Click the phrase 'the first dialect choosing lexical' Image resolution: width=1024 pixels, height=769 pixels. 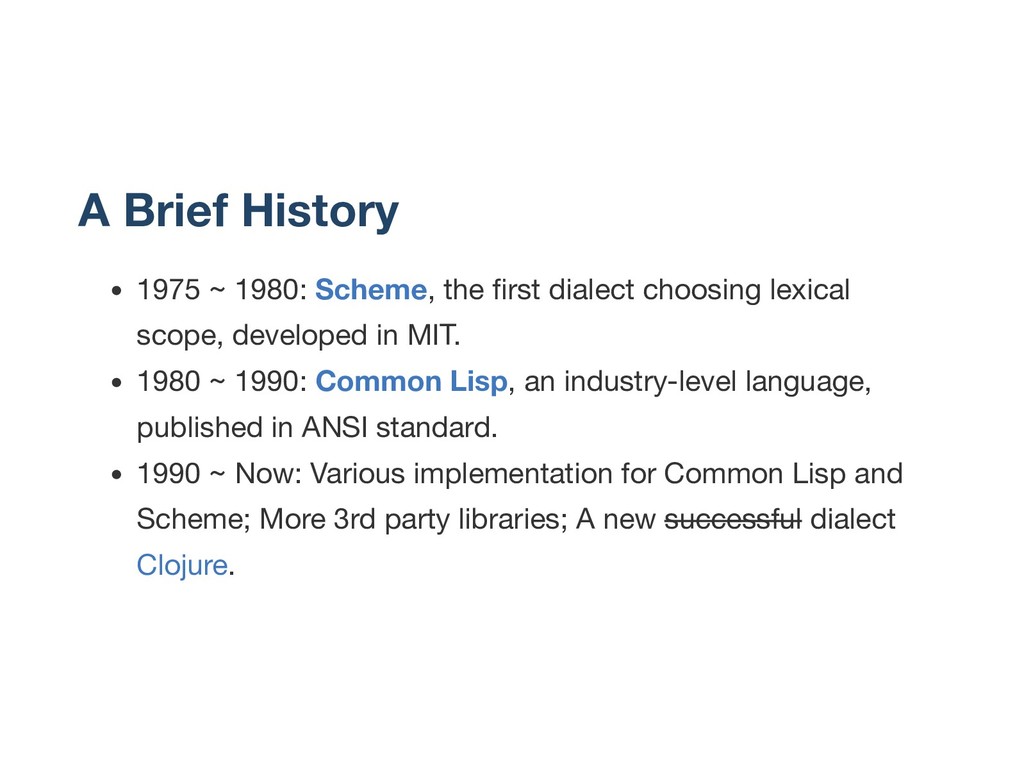pyautogui.click(x=645, y=291)
